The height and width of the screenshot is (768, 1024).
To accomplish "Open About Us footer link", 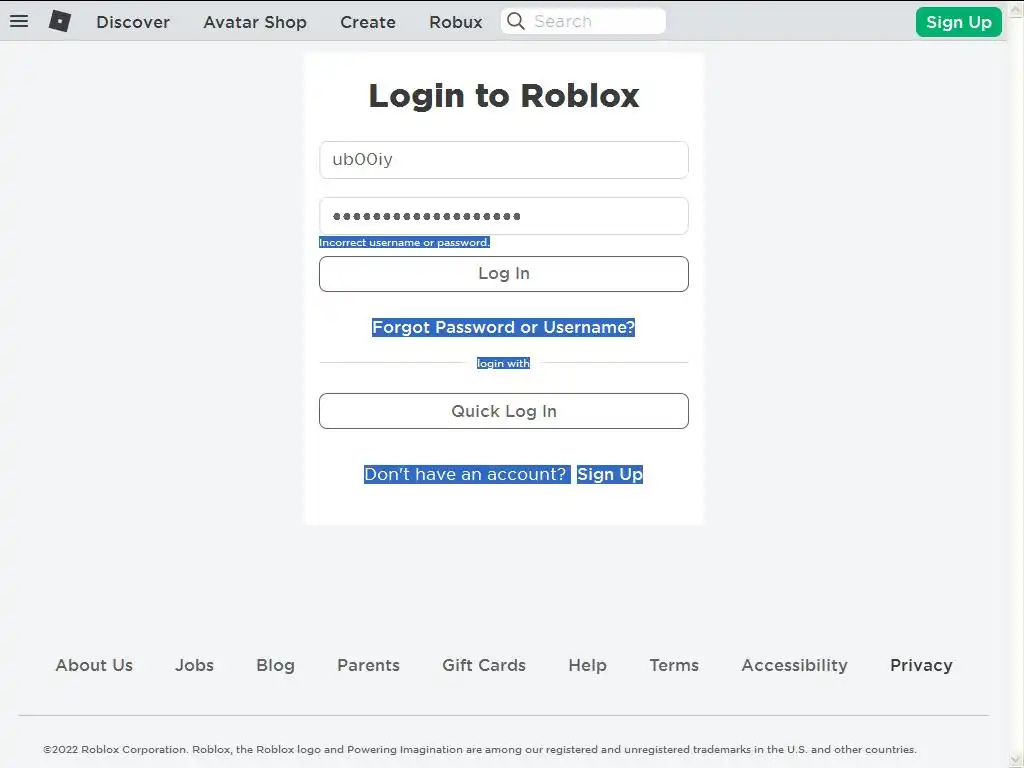I will (94, 665).
